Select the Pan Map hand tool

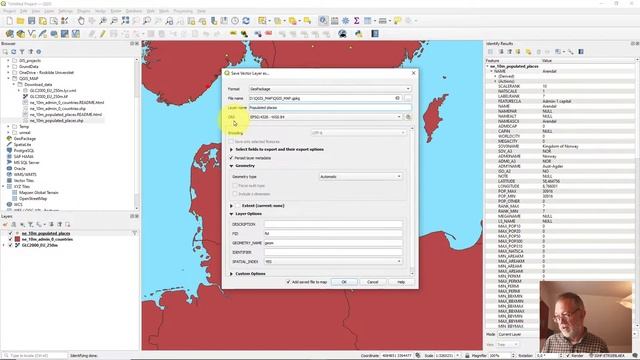point(81,21)
